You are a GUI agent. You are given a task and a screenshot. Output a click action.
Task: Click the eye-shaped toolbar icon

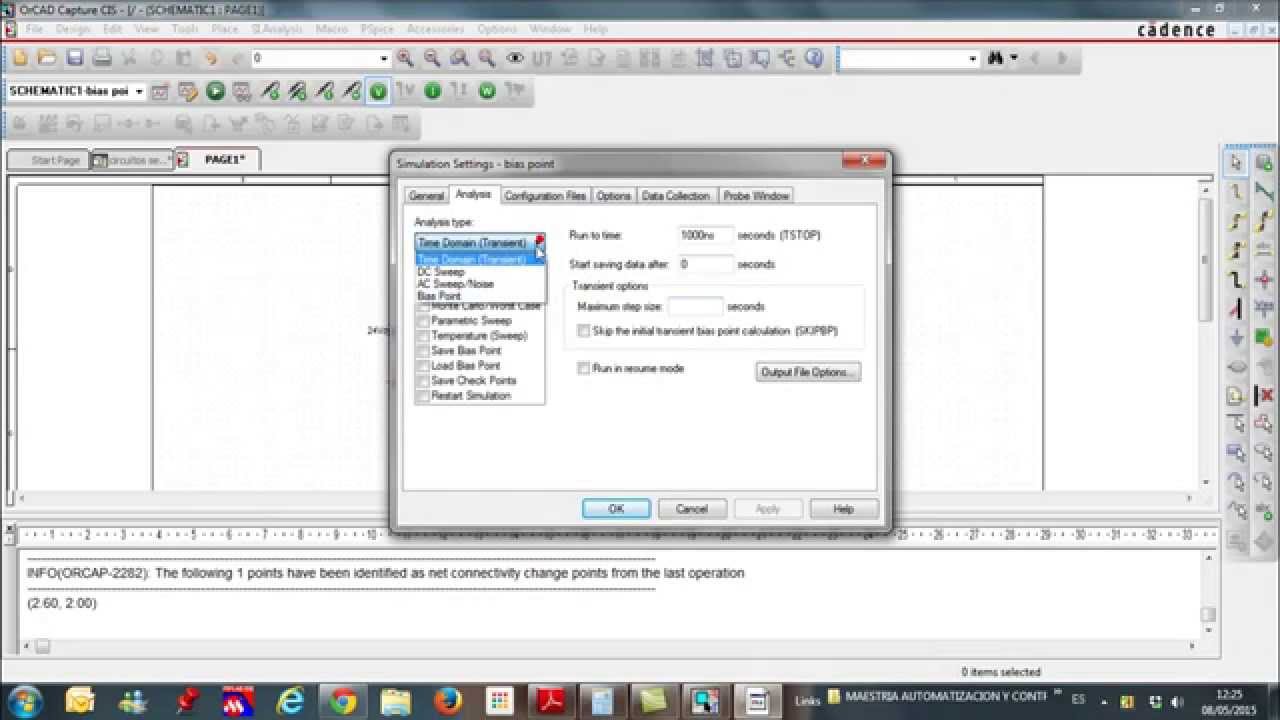514,59
